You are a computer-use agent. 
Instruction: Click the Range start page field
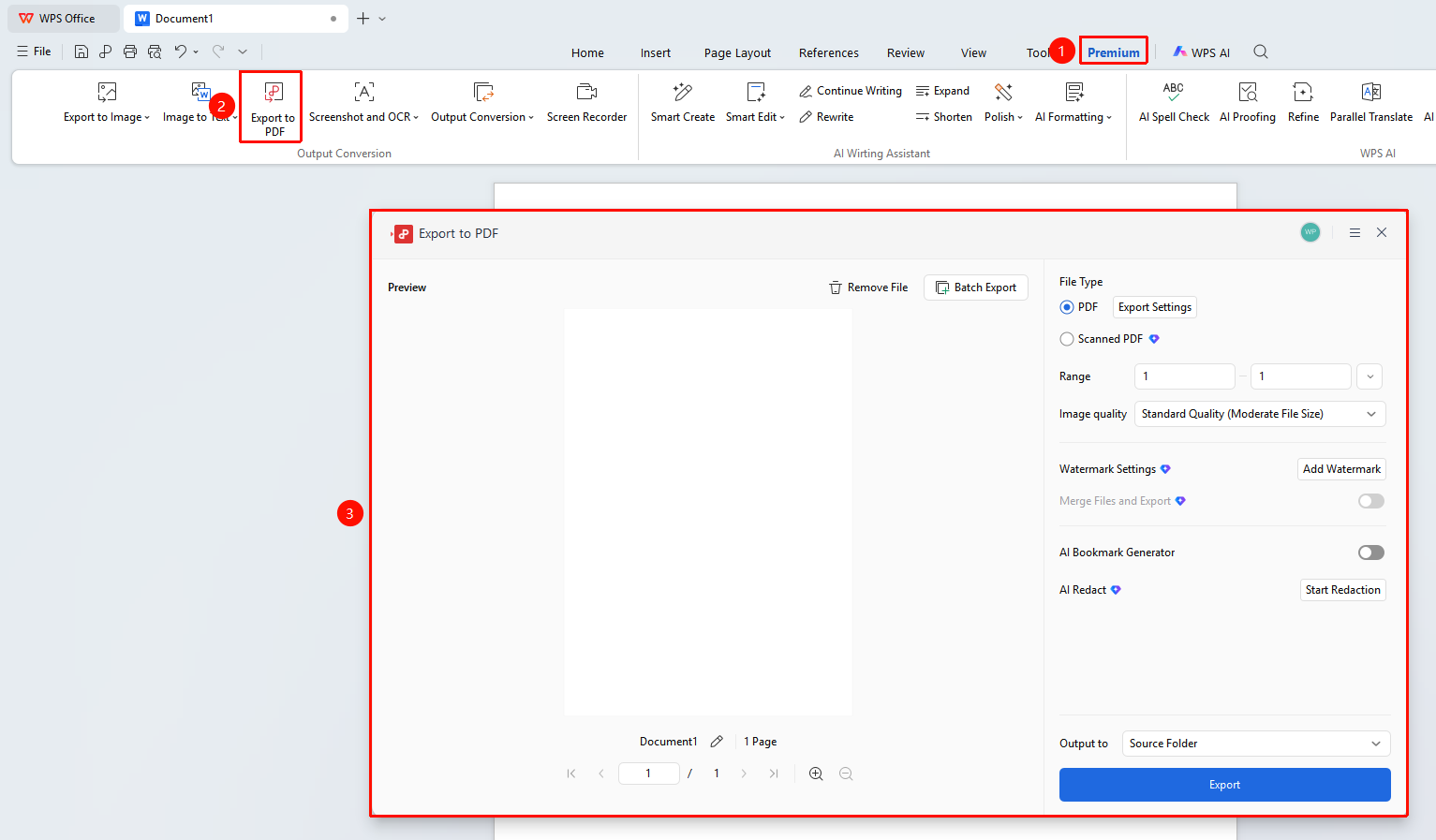tap(1185, 376)
